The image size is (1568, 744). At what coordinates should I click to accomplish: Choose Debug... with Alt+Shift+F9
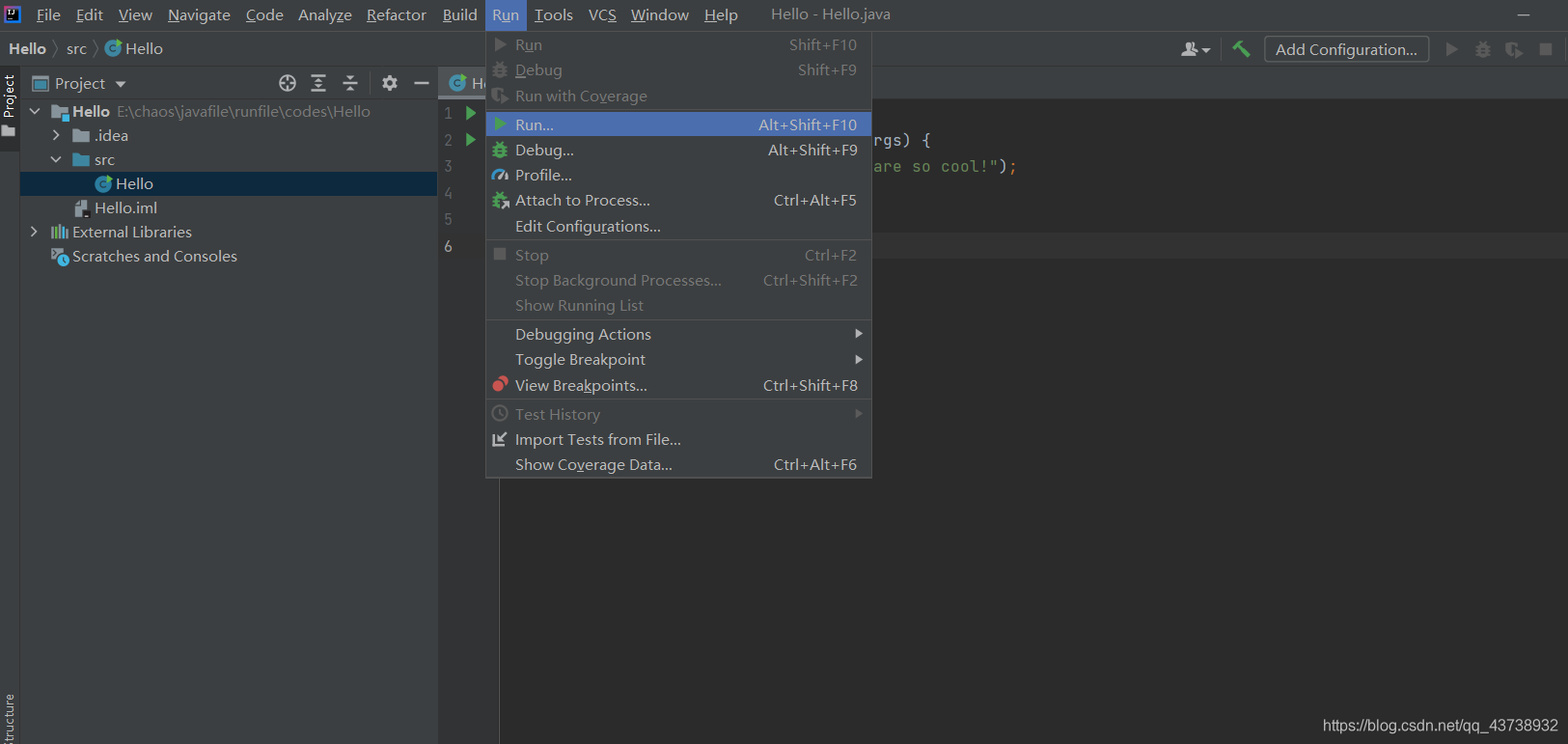pyautogui.click(x=678, y=150)
